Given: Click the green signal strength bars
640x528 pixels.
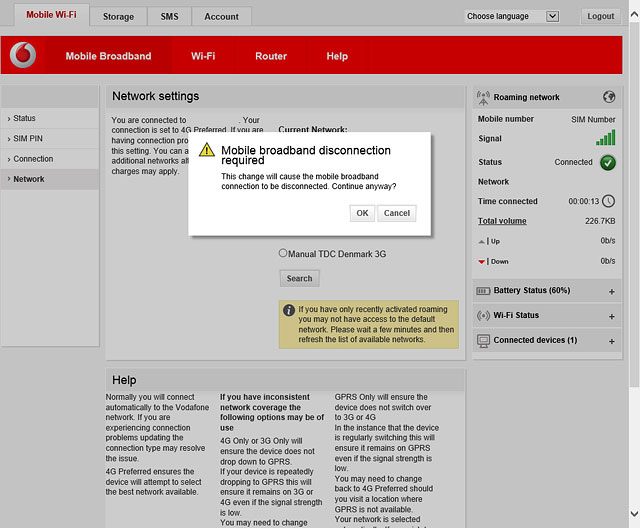Looking at the screenshot, I should tap(606, 138).
